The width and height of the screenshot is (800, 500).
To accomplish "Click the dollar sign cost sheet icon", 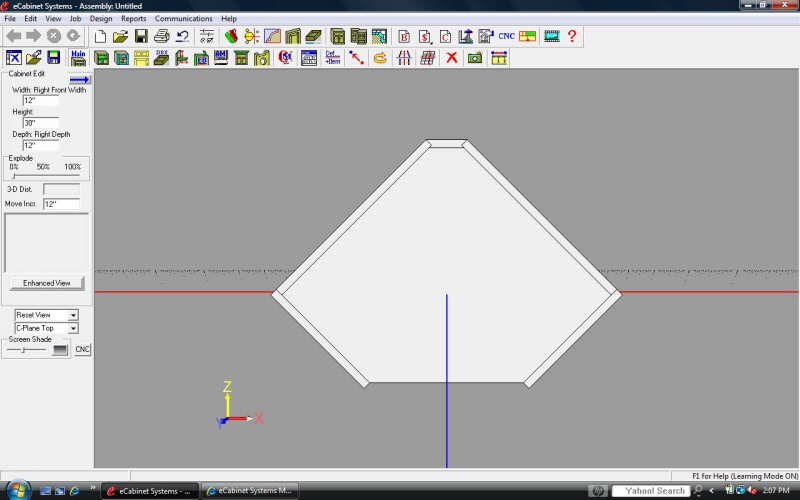I will point(425,36).
